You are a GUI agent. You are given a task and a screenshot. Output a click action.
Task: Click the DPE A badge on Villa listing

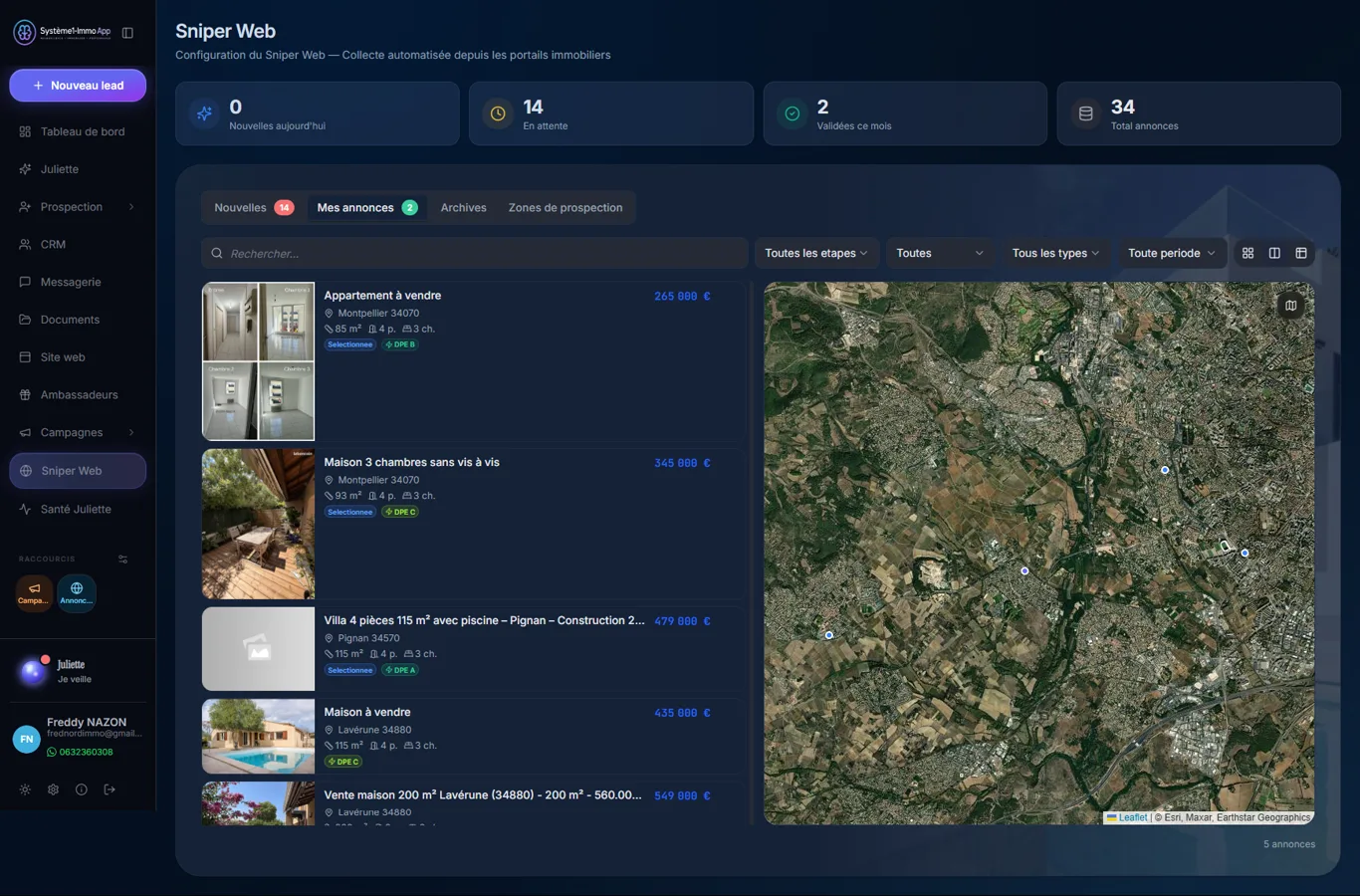400,670
